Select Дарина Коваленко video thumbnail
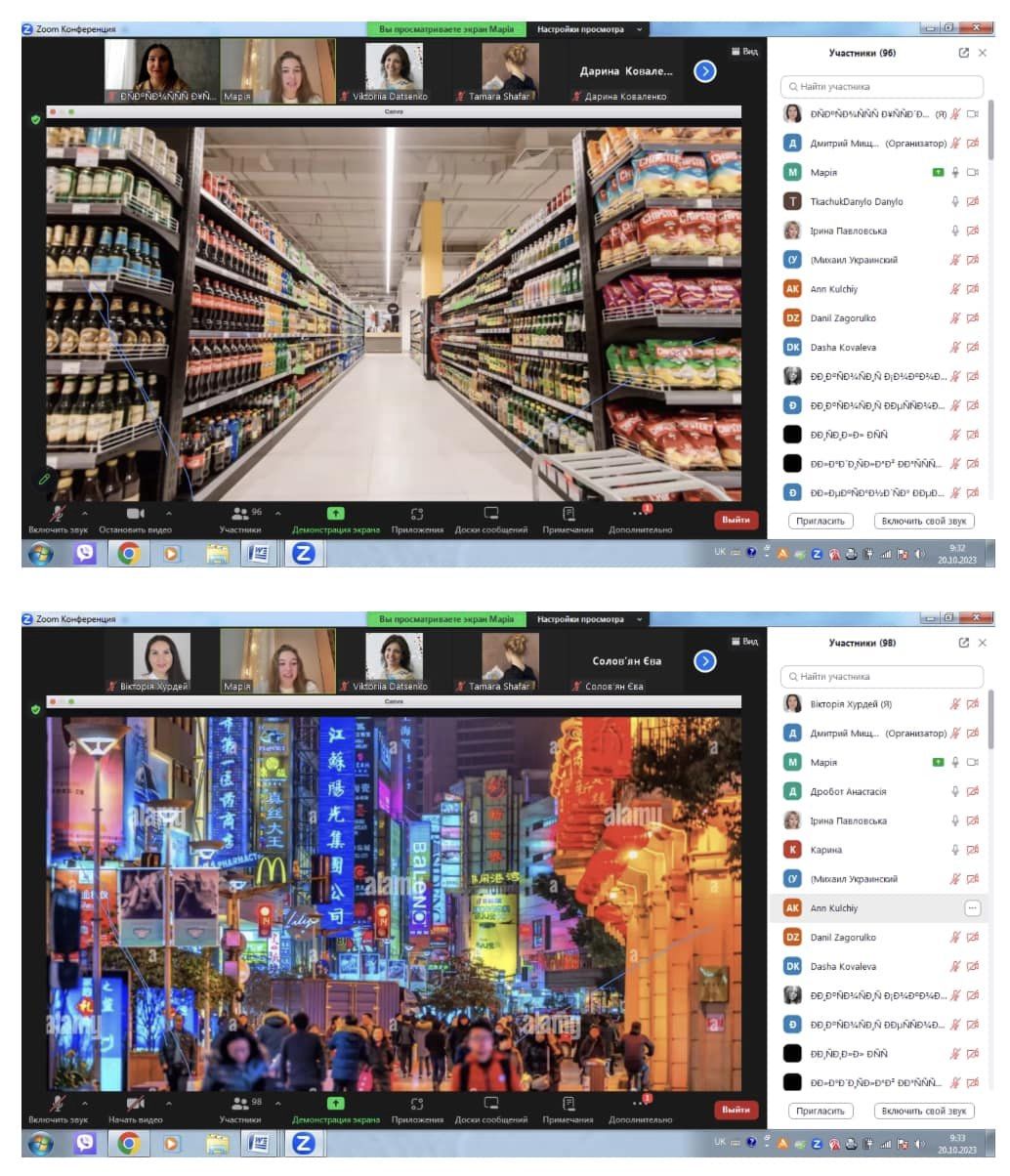 point(627,71)
